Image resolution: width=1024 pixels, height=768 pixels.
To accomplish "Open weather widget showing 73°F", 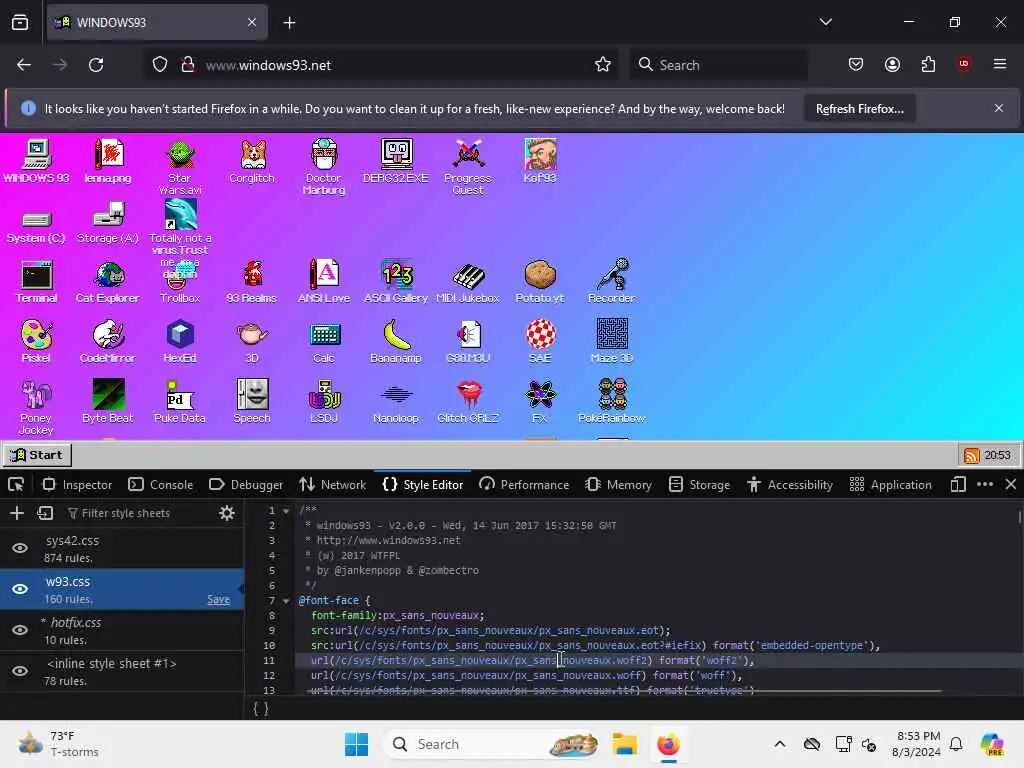I will tap(59, 744).
